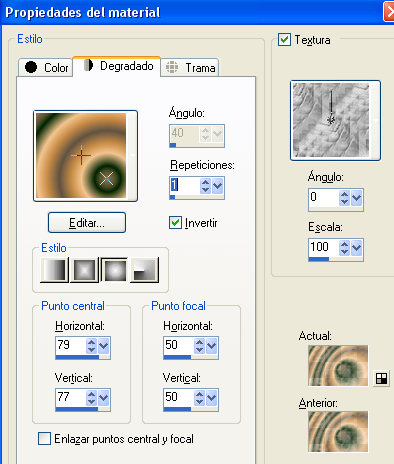This screenshot has width=394, height=464.
Task: Click the half-circle Degradado tab icon
Action: (88, 65)
